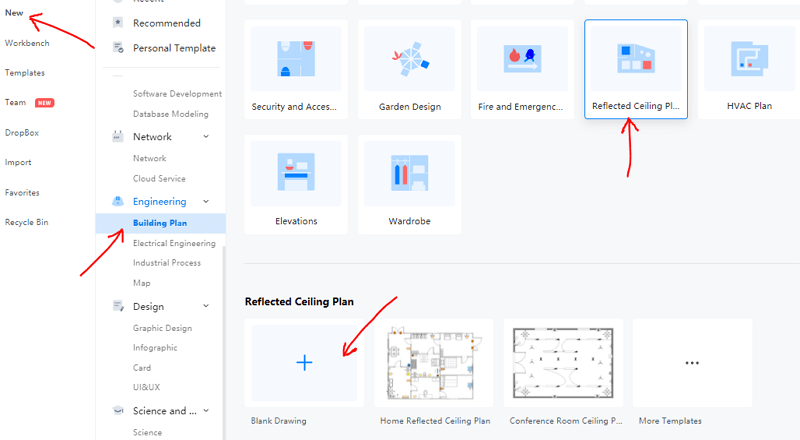Select the Elevations template icon
800x440 pixels.
coord(296,172)
